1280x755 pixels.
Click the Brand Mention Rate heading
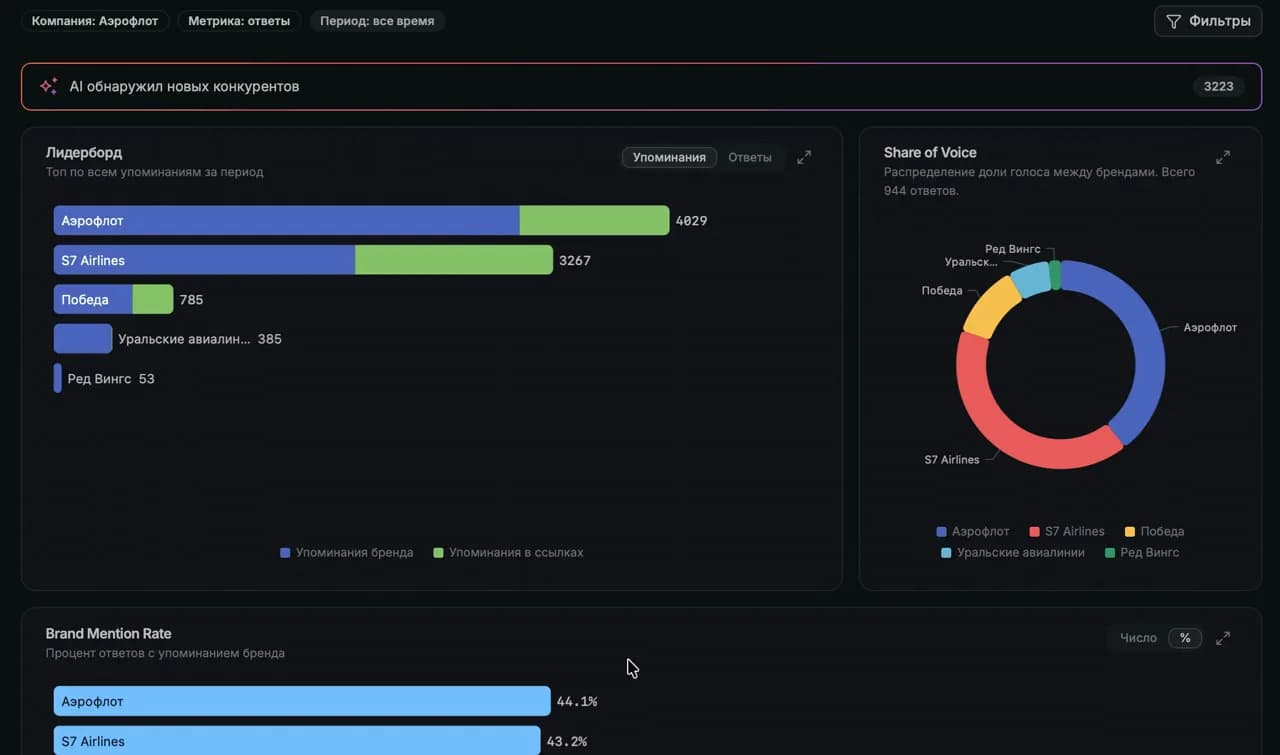[x=108, y=633]
